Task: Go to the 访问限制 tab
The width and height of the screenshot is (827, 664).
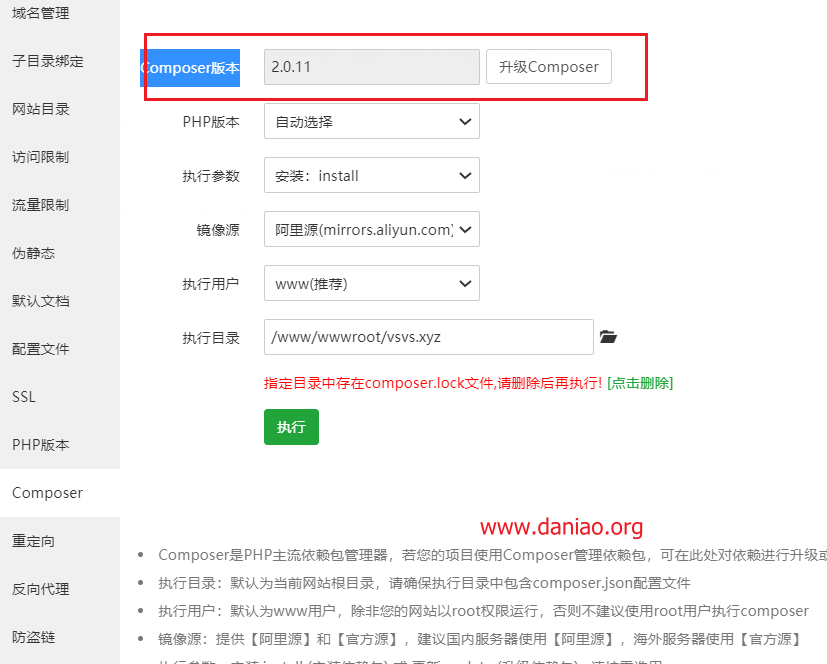Action: pyautogui.click(x=41, y=157)
